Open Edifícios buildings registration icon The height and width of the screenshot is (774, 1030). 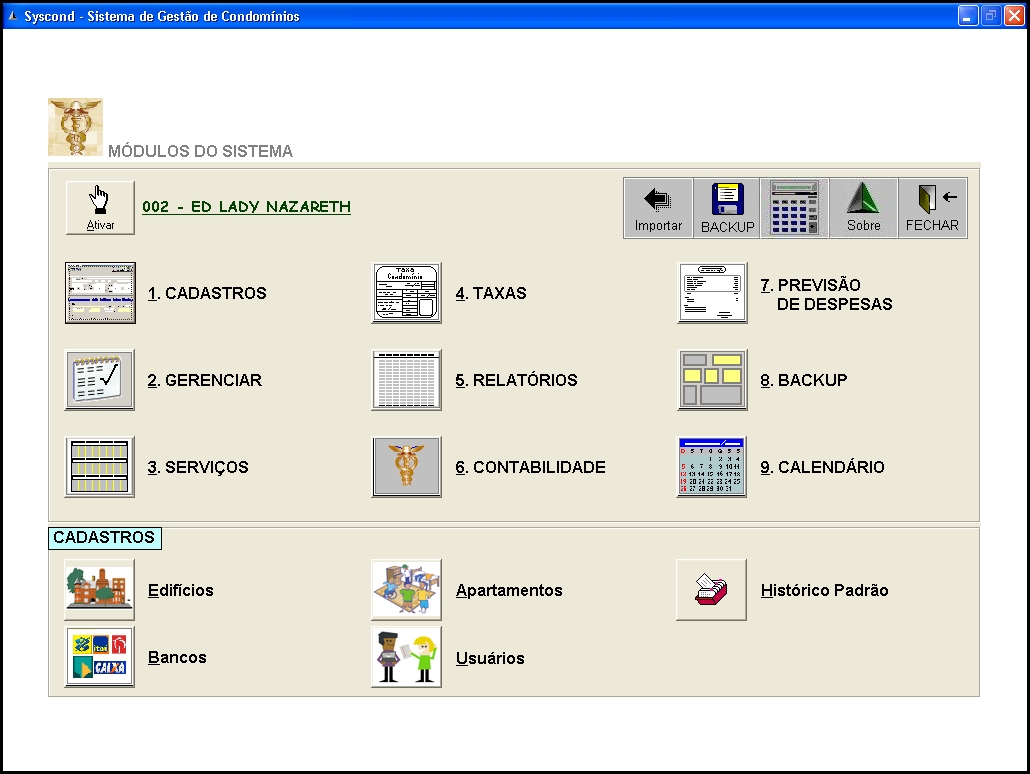coord(100,590)
